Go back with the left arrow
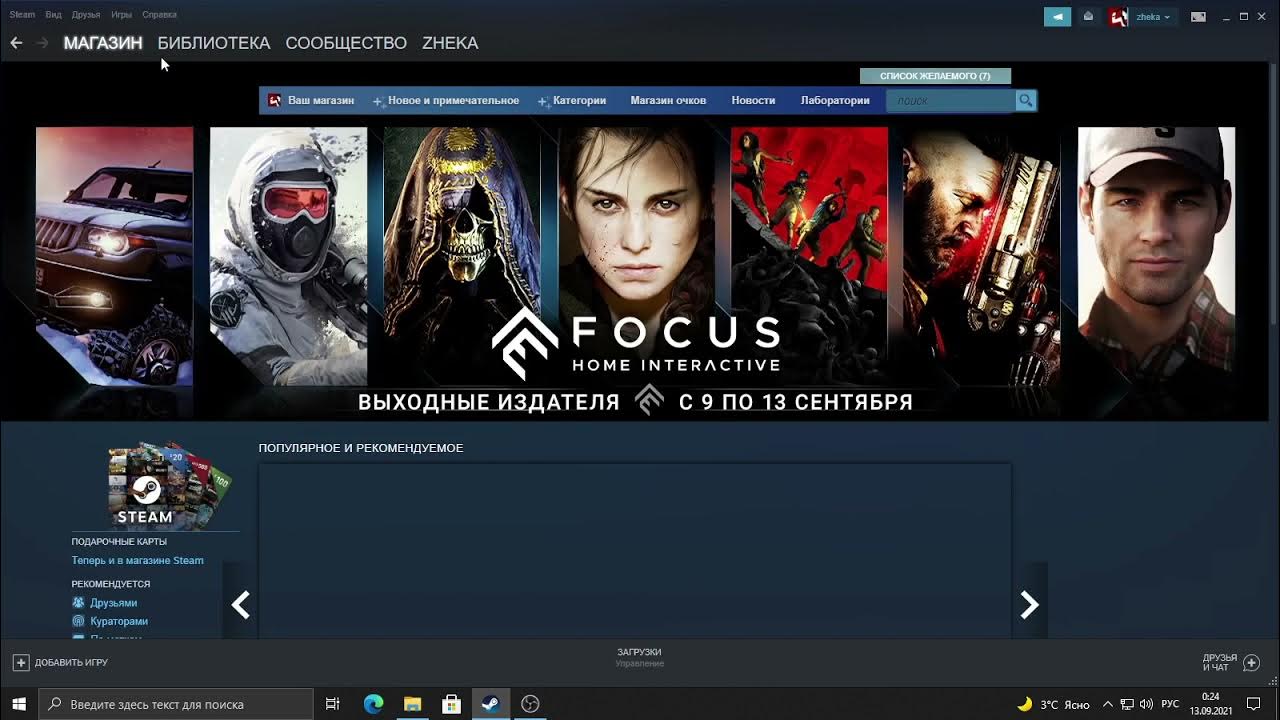Viewport: 1280px width, 720px height. [16, 43]
